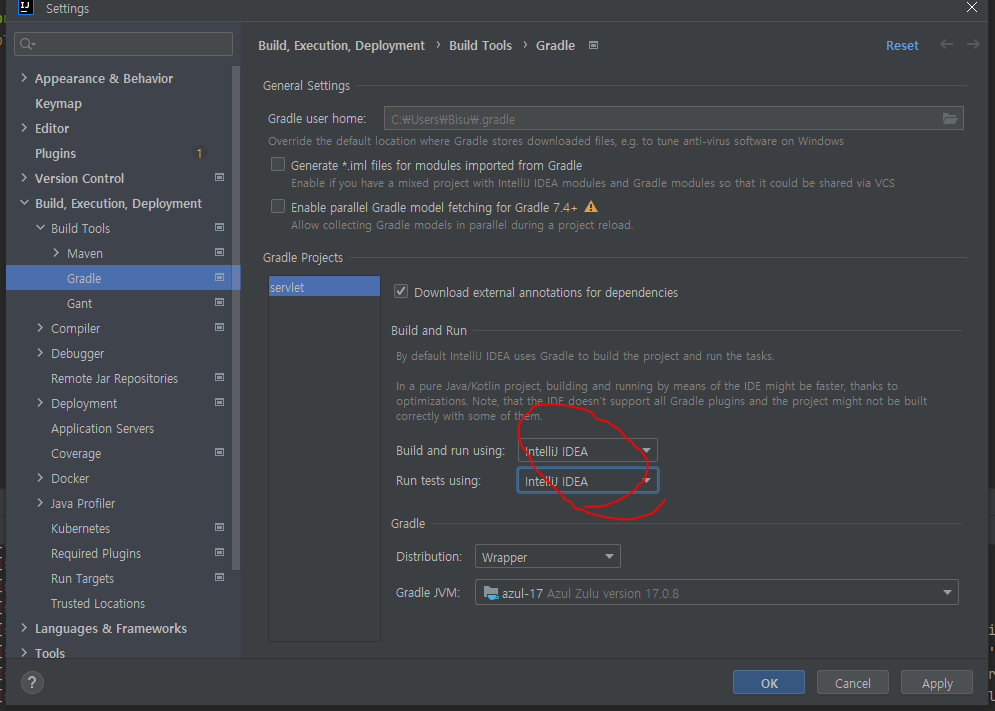Click project-level icon on Gant row
This screenshot has width=995, height=711.
coord(220,302)
